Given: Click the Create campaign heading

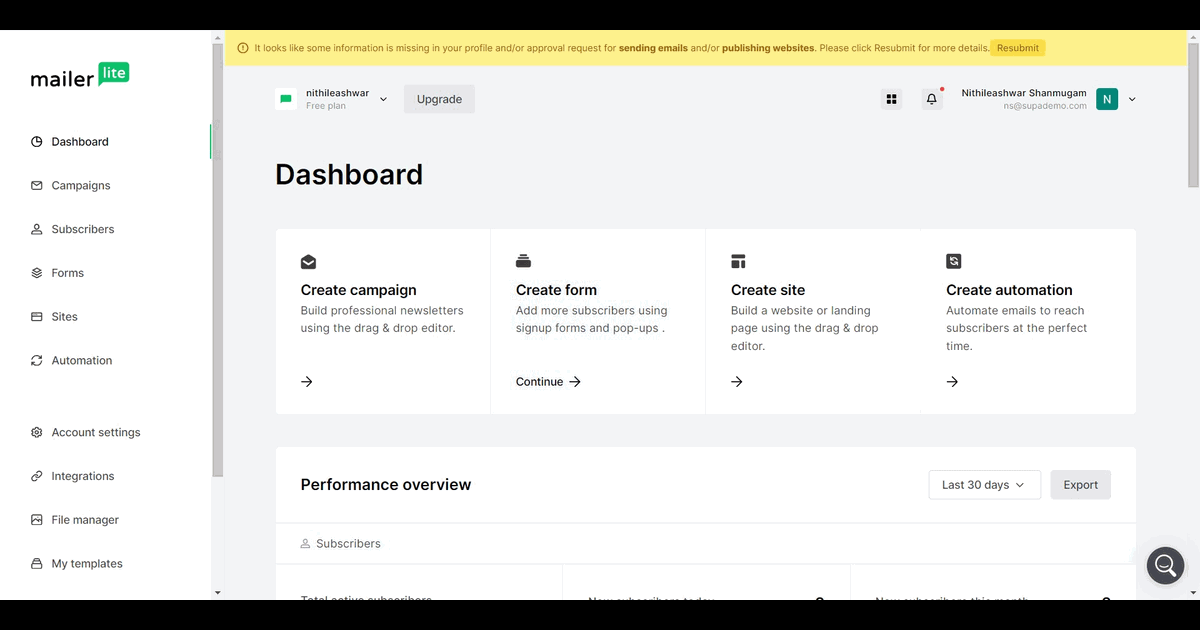Looking at the screenshot, I should 358,290.
